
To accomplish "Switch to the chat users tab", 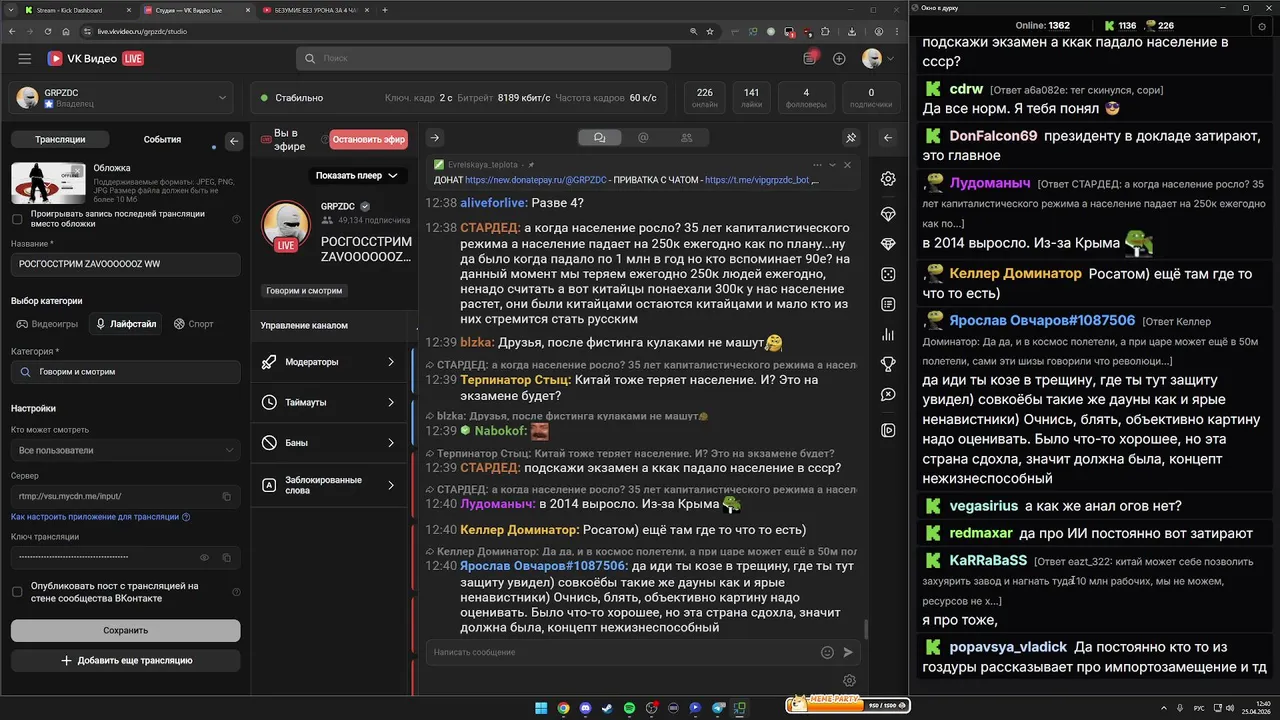I will pos(686,138).
